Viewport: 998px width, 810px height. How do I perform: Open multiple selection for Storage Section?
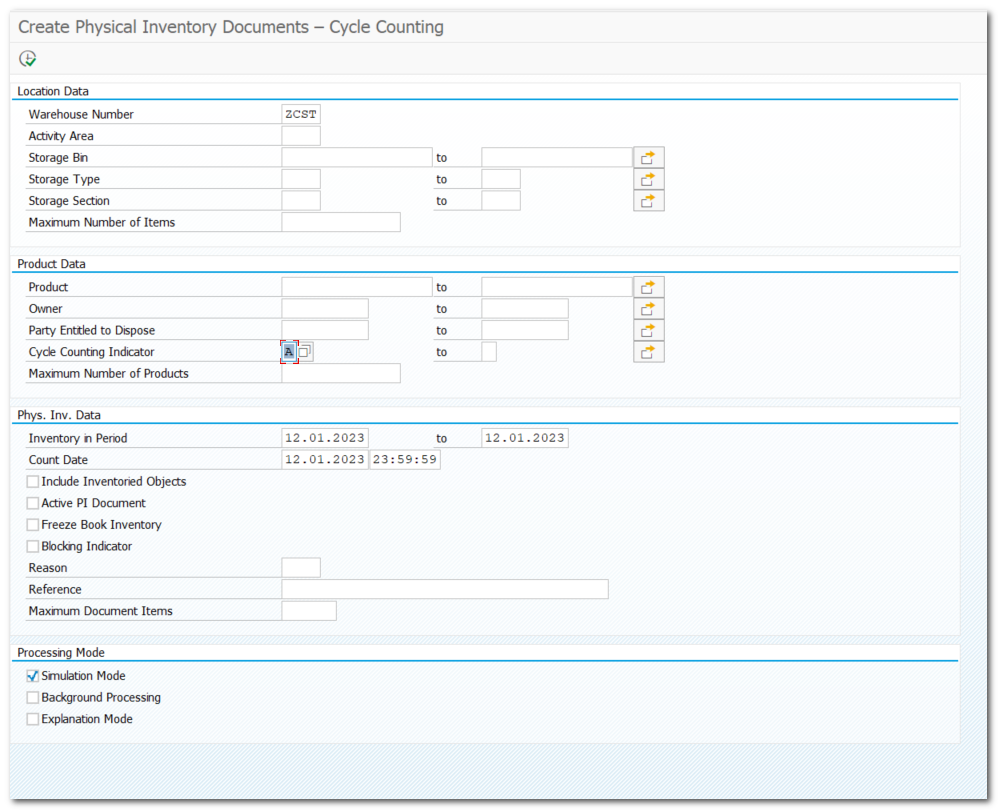tap(647, 200)
